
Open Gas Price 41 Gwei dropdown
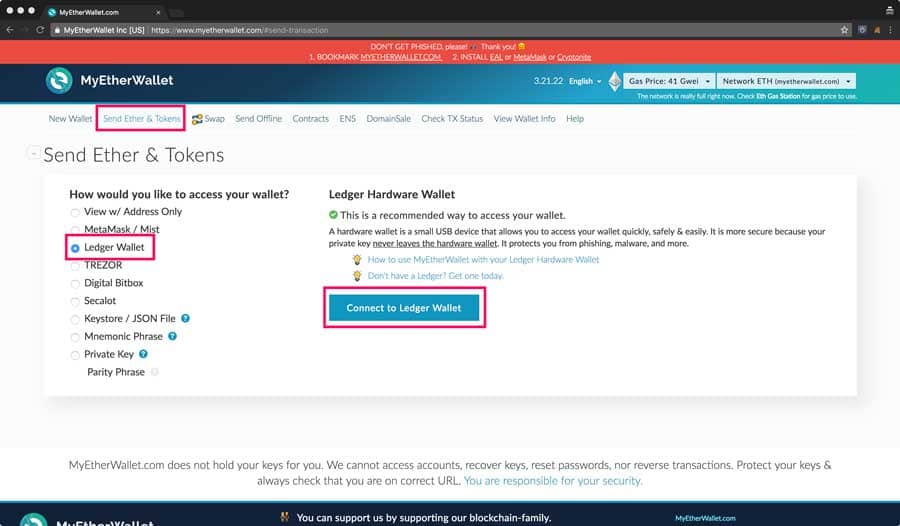[x=669, y=81]
